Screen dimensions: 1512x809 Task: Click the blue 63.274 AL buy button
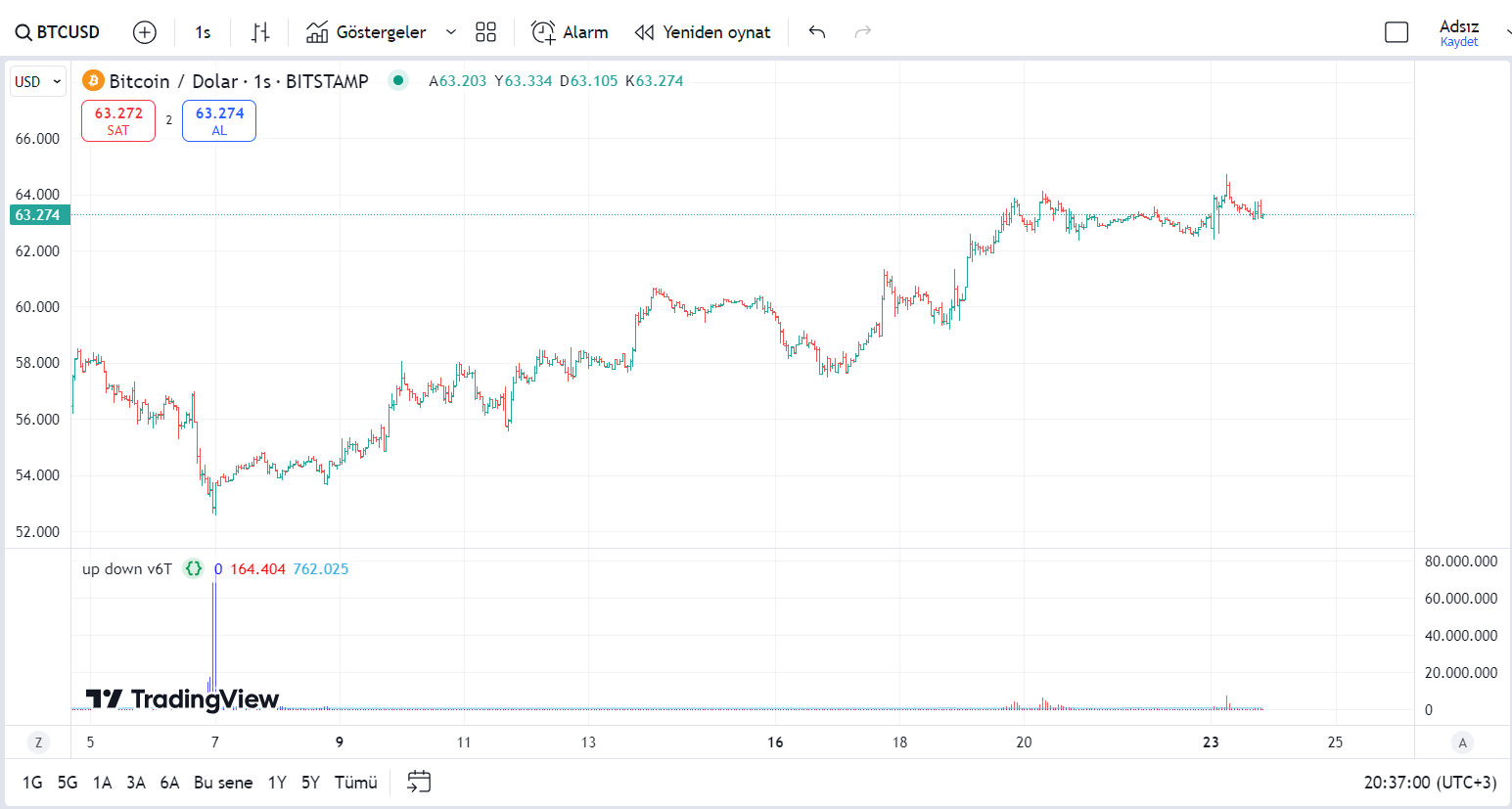coord(219,120)
